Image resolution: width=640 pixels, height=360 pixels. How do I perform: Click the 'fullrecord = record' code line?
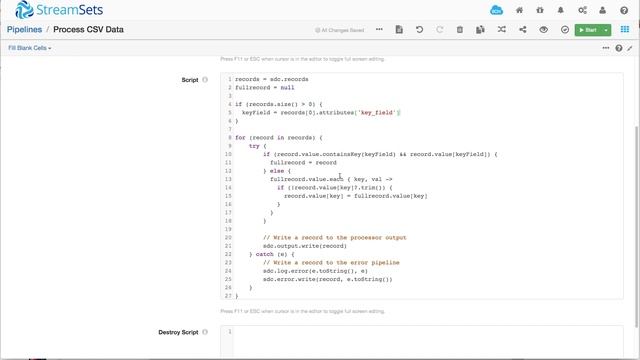pyautogui.click(x=303, y=162)
